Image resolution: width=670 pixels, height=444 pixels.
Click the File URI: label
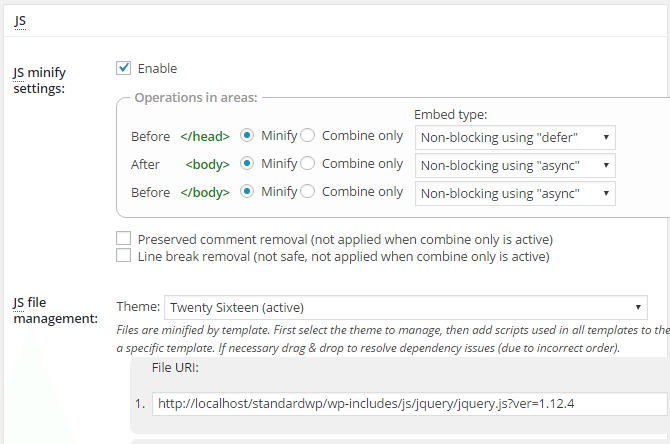[x=175, y=368]
